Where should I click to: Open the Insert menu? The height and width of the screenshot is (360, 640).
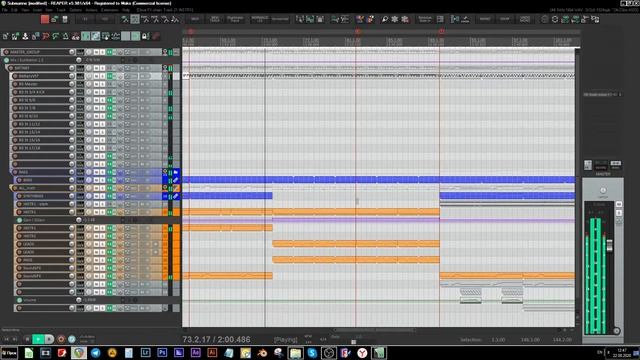coord(37,10)
